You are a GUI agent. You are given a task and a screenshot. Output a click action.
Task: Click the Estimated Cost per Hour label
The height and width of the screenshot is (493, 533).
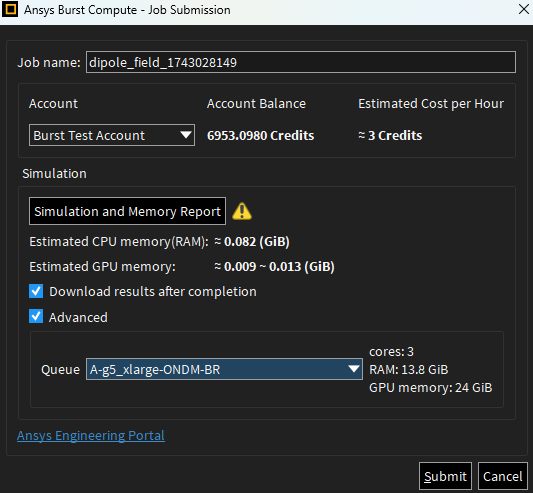[x=431, y=104]
